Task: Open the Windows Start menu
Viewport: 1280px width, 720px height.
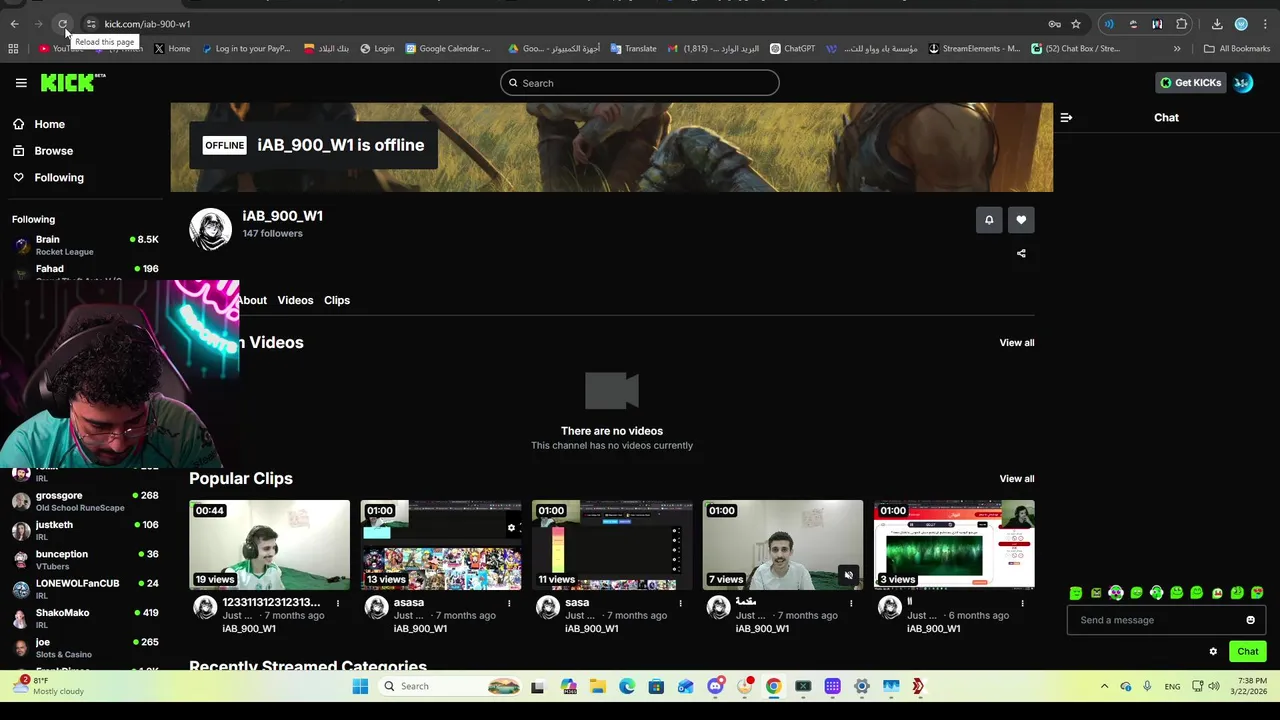Action: tap(360, 686)
